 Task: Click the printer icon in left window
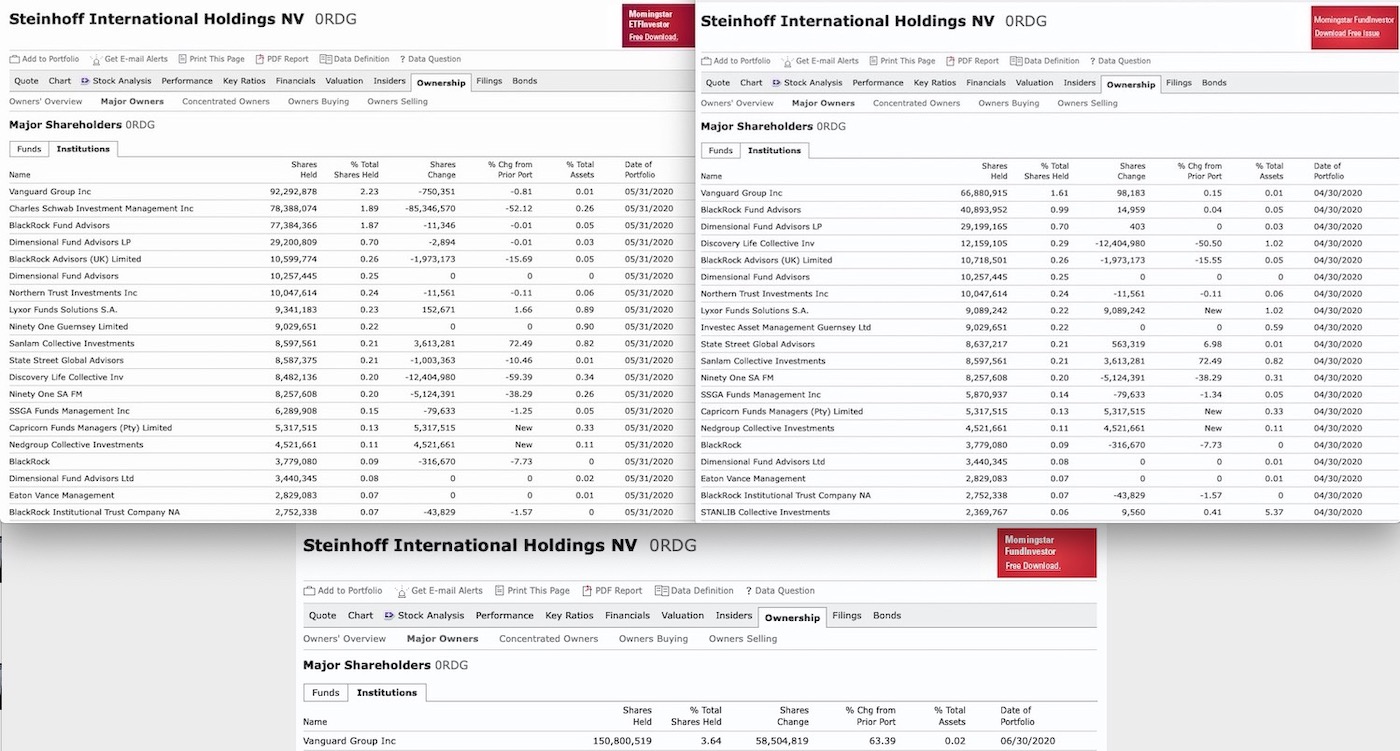[x=183, y=59]
